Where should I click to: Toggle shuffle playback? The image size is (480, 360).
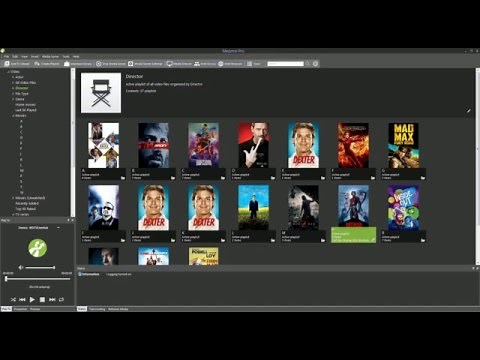click(13, 299)
